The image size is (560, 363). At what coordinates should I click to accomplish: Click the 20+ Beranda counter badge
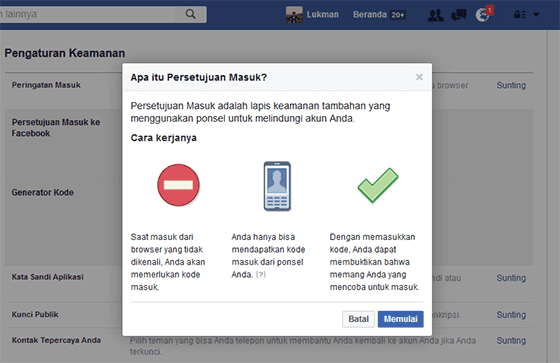click(x=398, y=15)
